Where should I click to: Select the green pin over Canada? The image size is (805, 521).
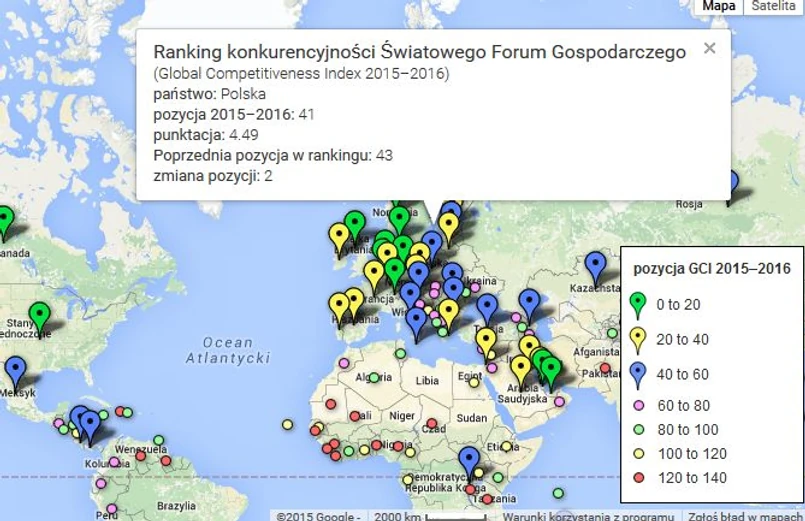pyautogui.click(x=5, y=222)
